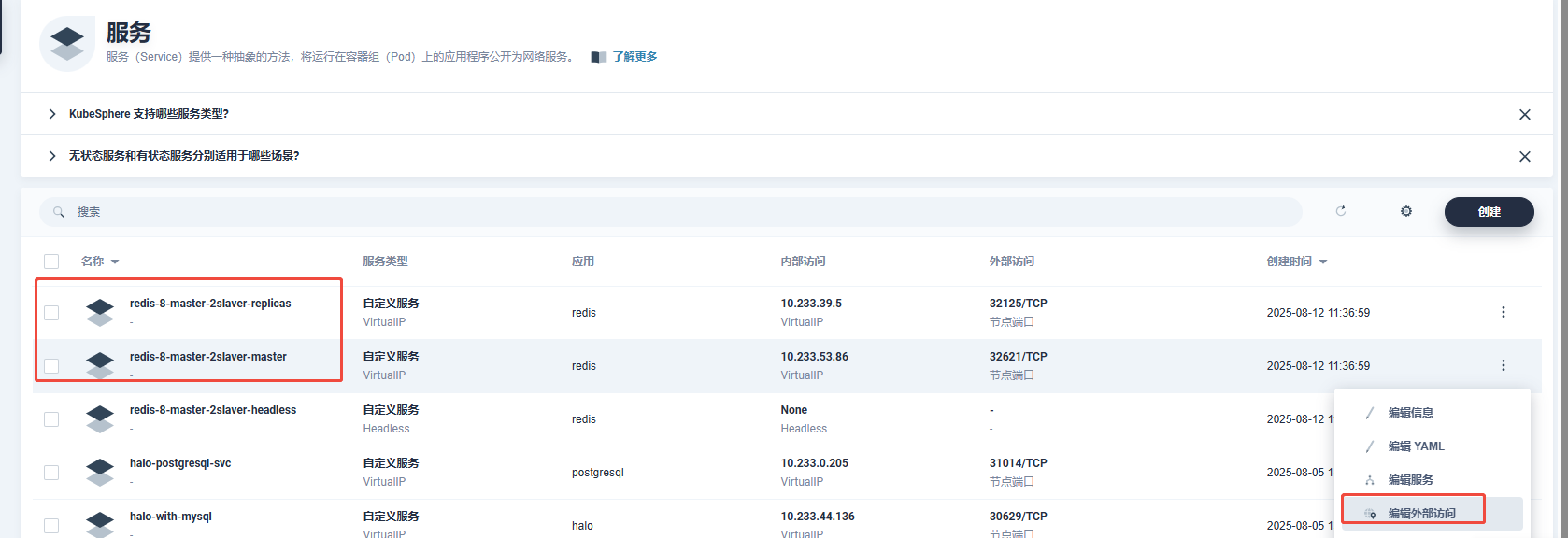Toggle the select-all checkbox in table header

(51, 262)
